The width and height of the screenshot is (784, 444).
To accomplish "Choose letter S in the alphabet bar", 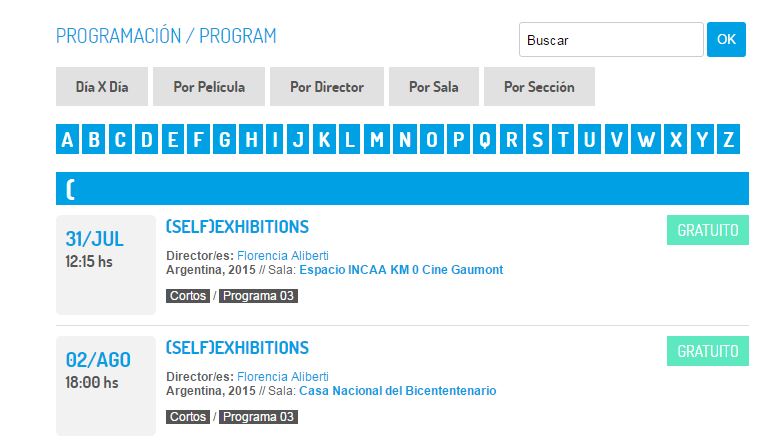I will pos(538,140).
